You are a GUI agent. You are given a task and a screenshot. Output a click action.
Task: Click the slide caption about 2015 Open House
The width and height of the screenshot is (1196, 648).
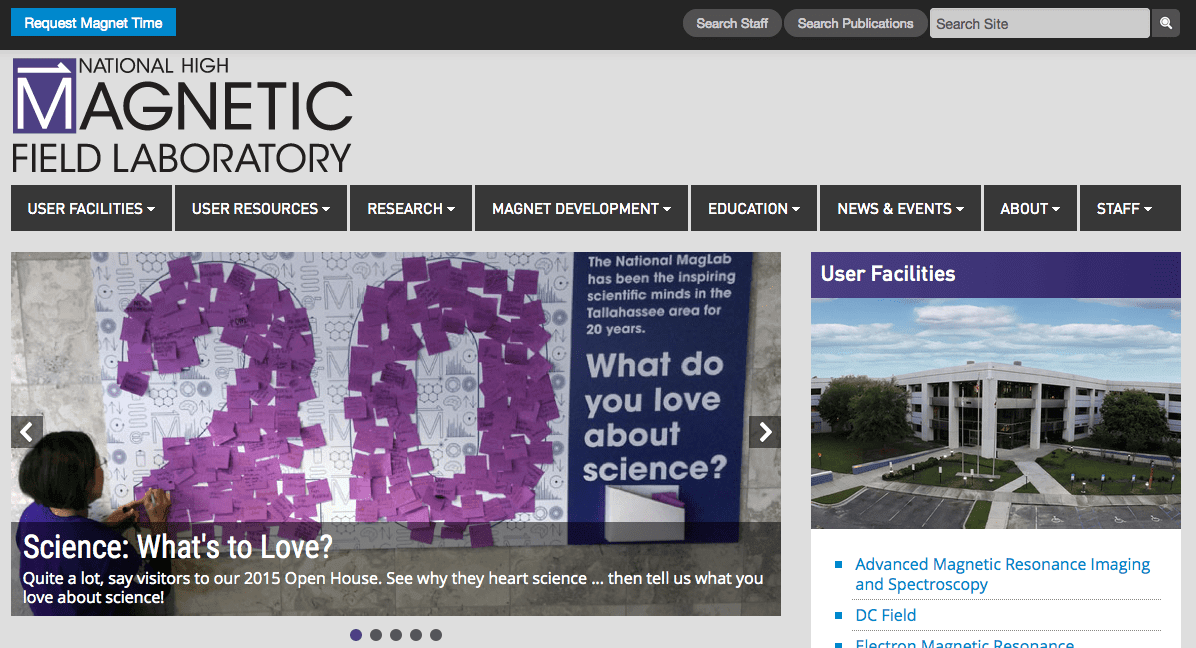pyautogui.click(x=393, y=588)
